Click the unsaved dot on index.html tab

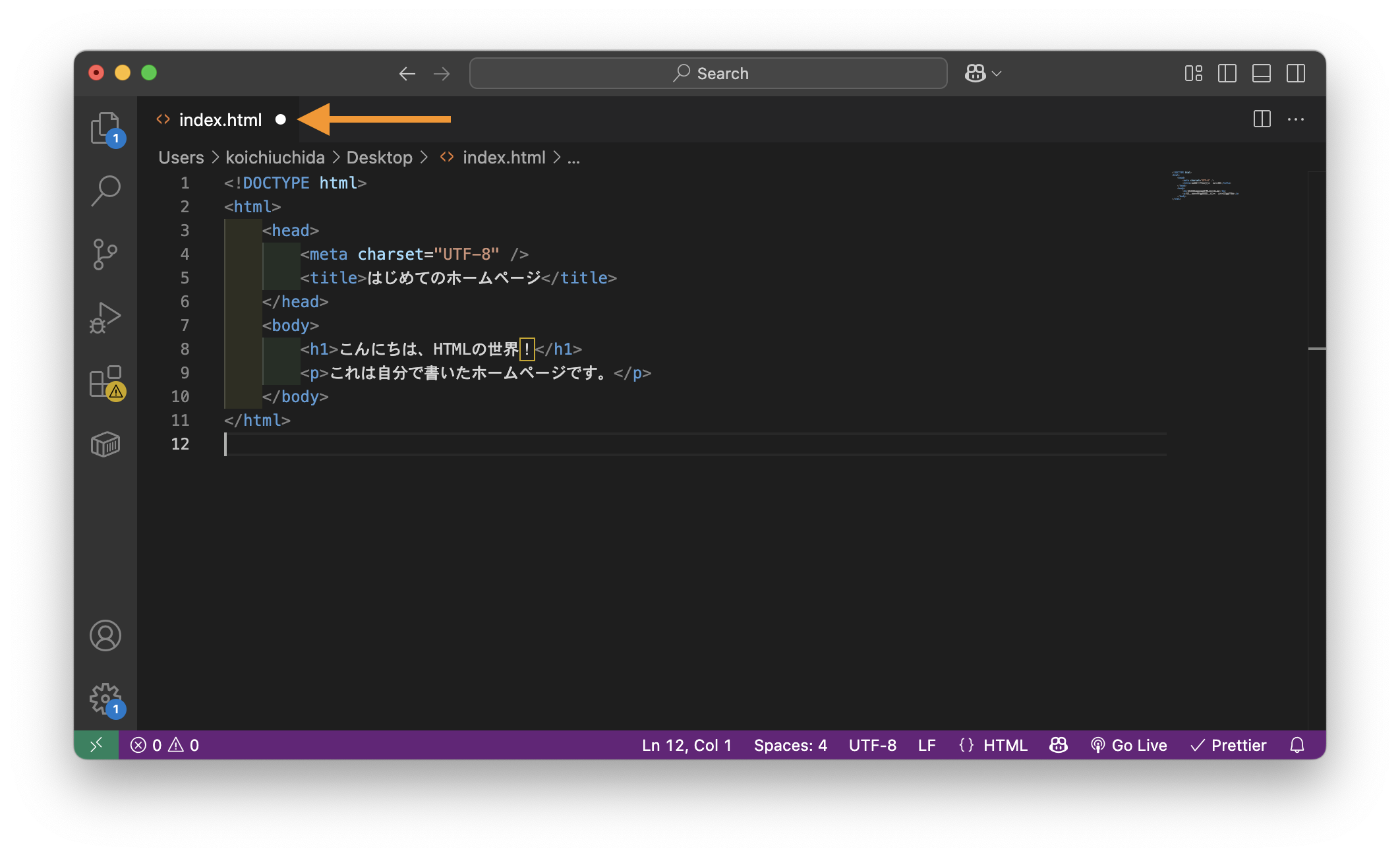(281, 119)
